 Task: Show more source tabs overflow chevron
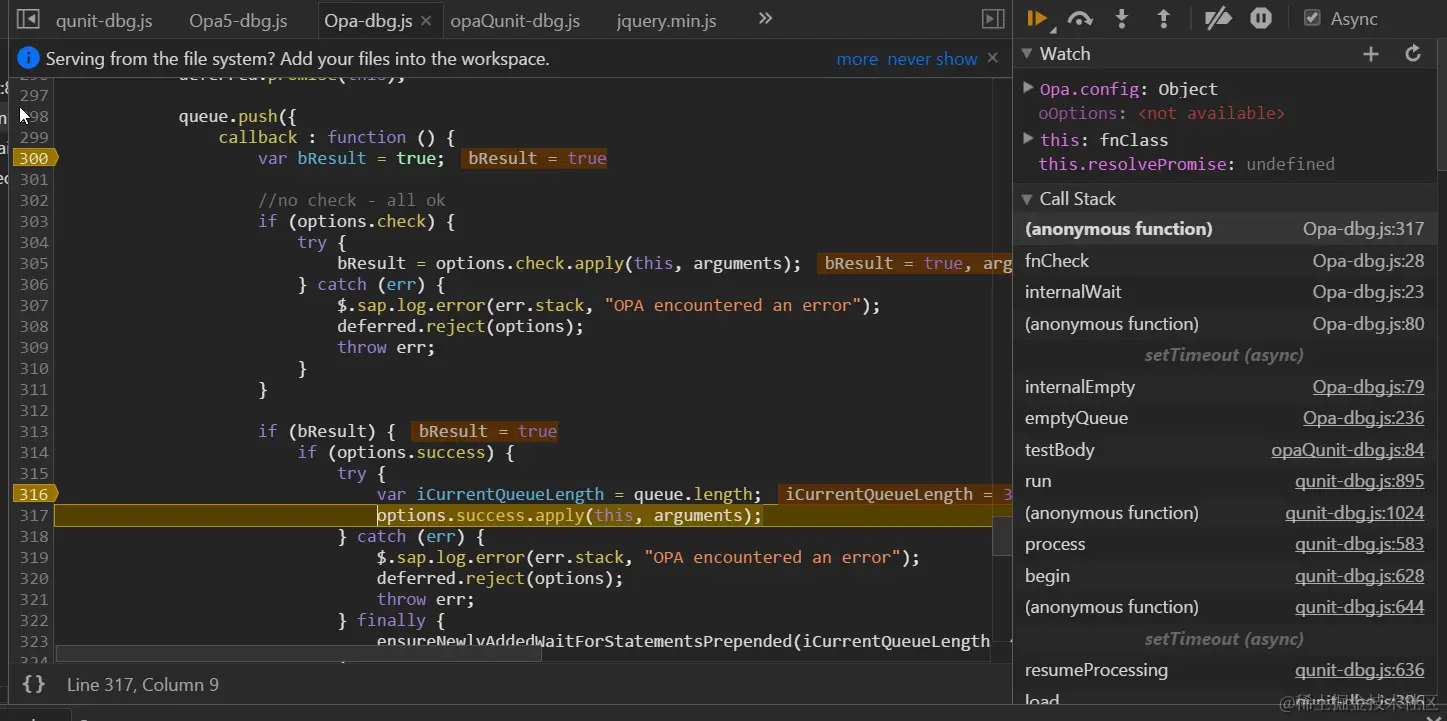pyautogui.click(x=765, y=19)
